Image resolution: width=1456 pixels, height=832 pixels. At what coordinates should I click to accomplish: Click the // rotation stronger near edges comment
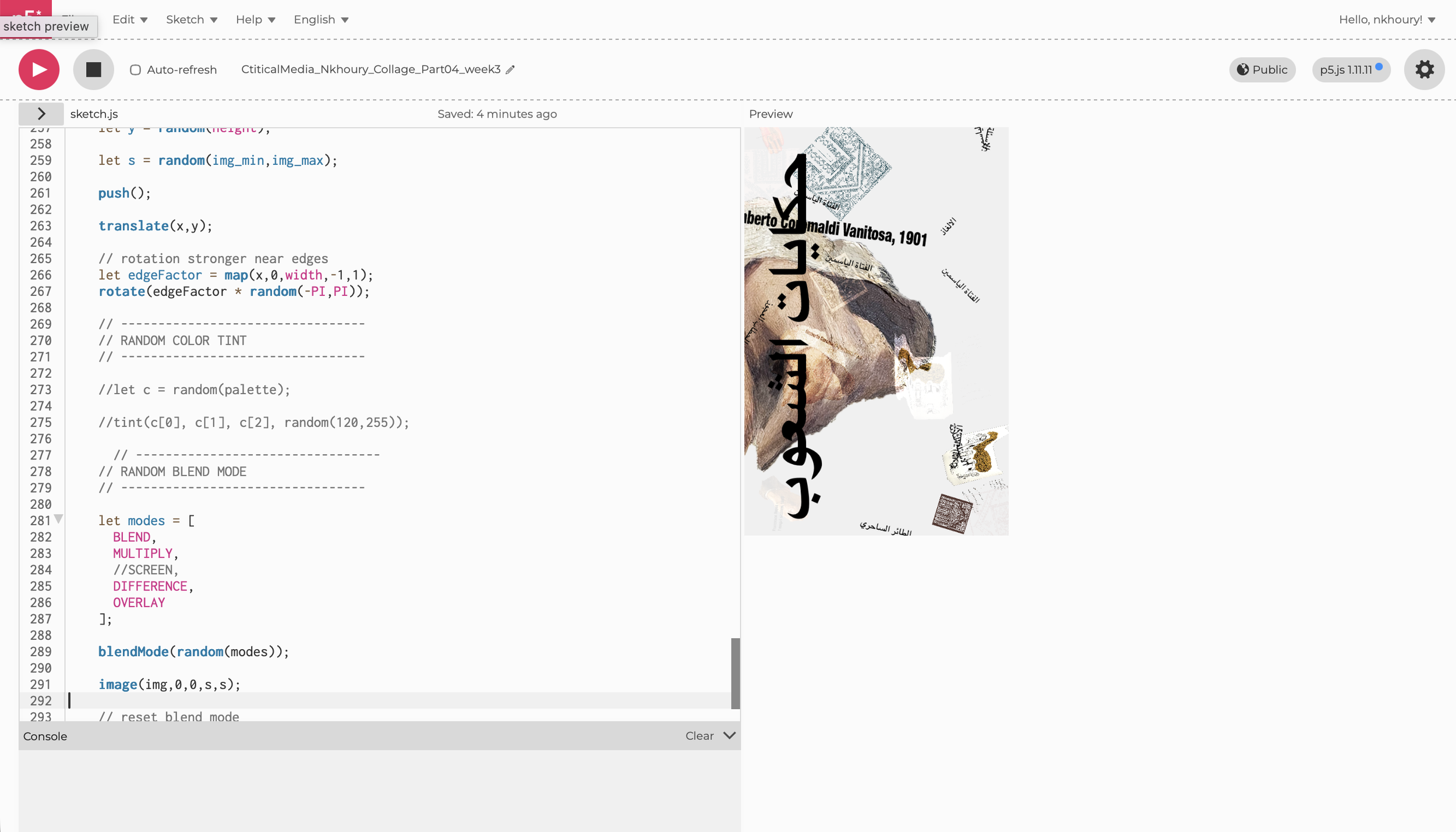[x=213, y=259]
